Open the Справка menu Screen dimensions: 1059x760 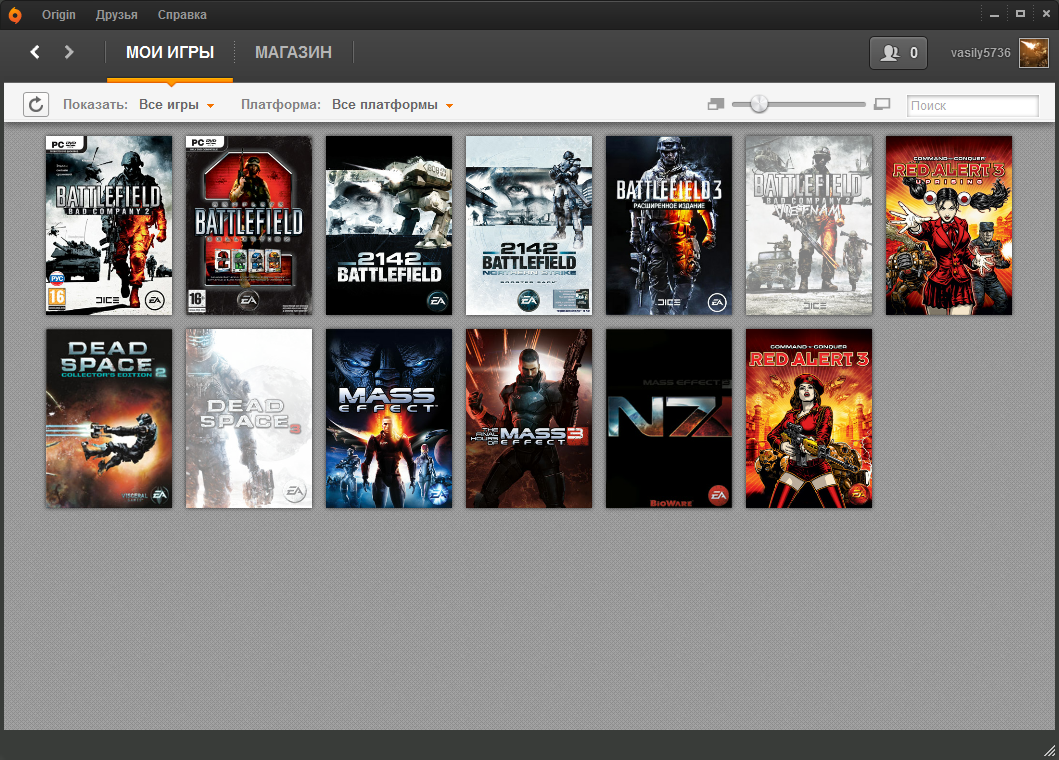click(x=182, y=15)
